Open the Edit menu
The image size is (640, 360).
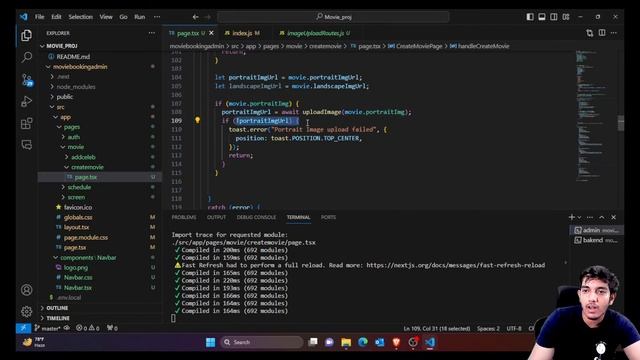pos(56,17)
